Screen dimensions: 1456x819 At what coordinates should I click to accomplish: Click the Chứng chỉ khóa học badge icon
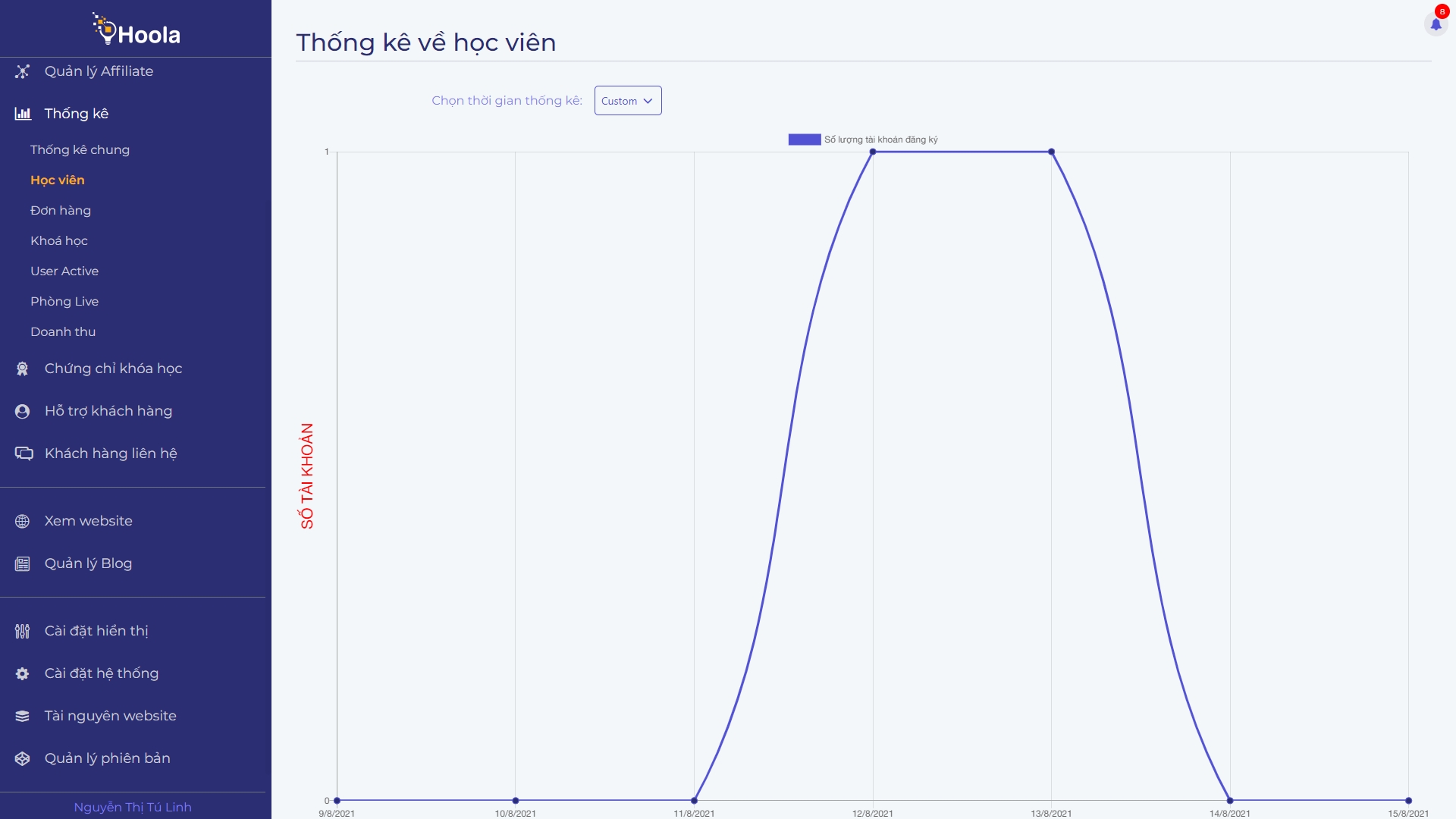(23, 369)
